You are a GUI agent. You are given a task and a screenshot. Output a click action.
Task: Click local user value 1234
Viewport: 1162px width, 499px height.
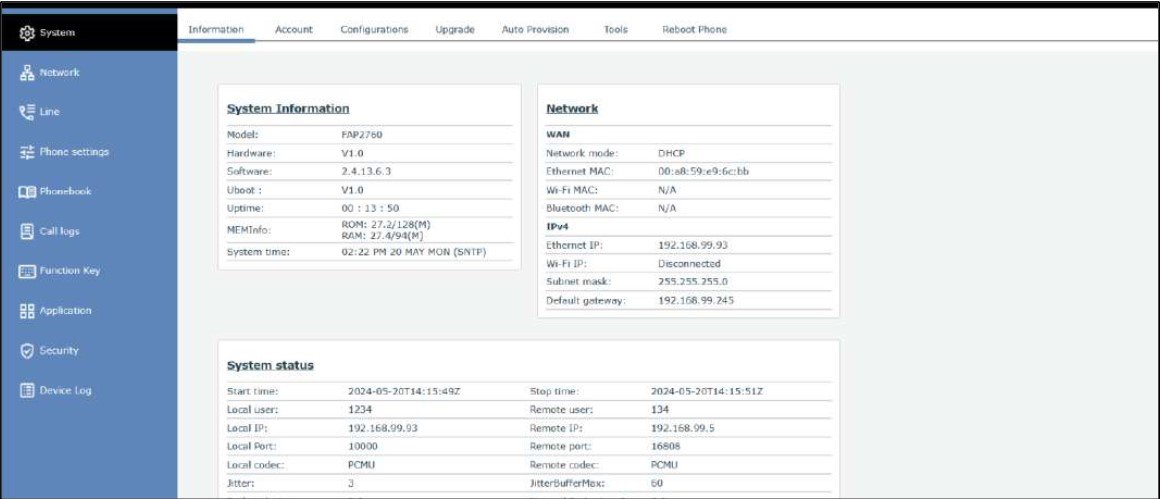360,409
